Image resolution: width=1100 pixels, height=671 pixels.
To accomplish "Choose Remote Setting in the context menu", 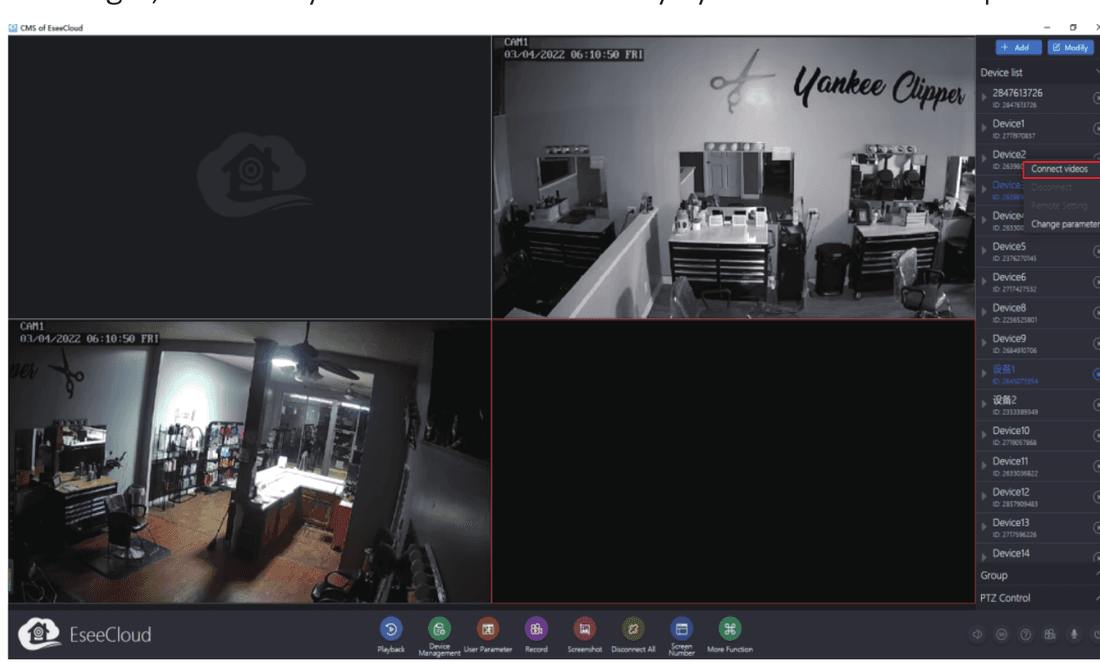I will [1061, 206].
